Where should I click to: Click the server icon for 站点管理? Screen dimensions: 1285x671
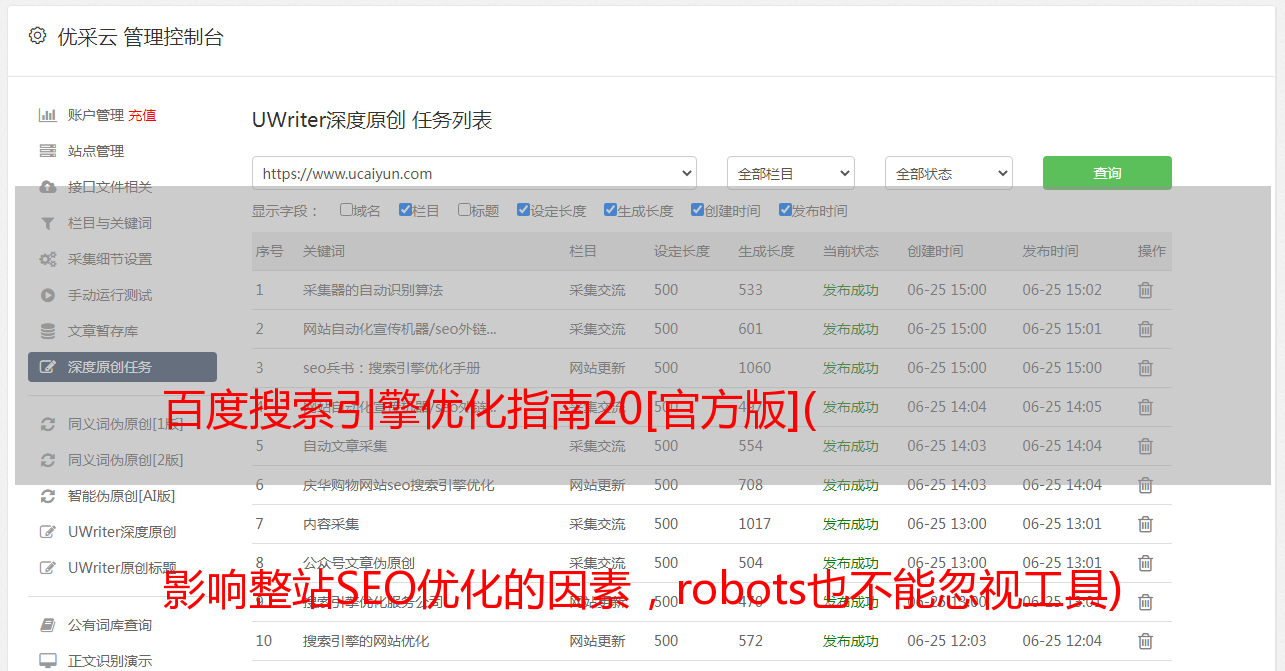pyautogui.click(x=47, y=151)
